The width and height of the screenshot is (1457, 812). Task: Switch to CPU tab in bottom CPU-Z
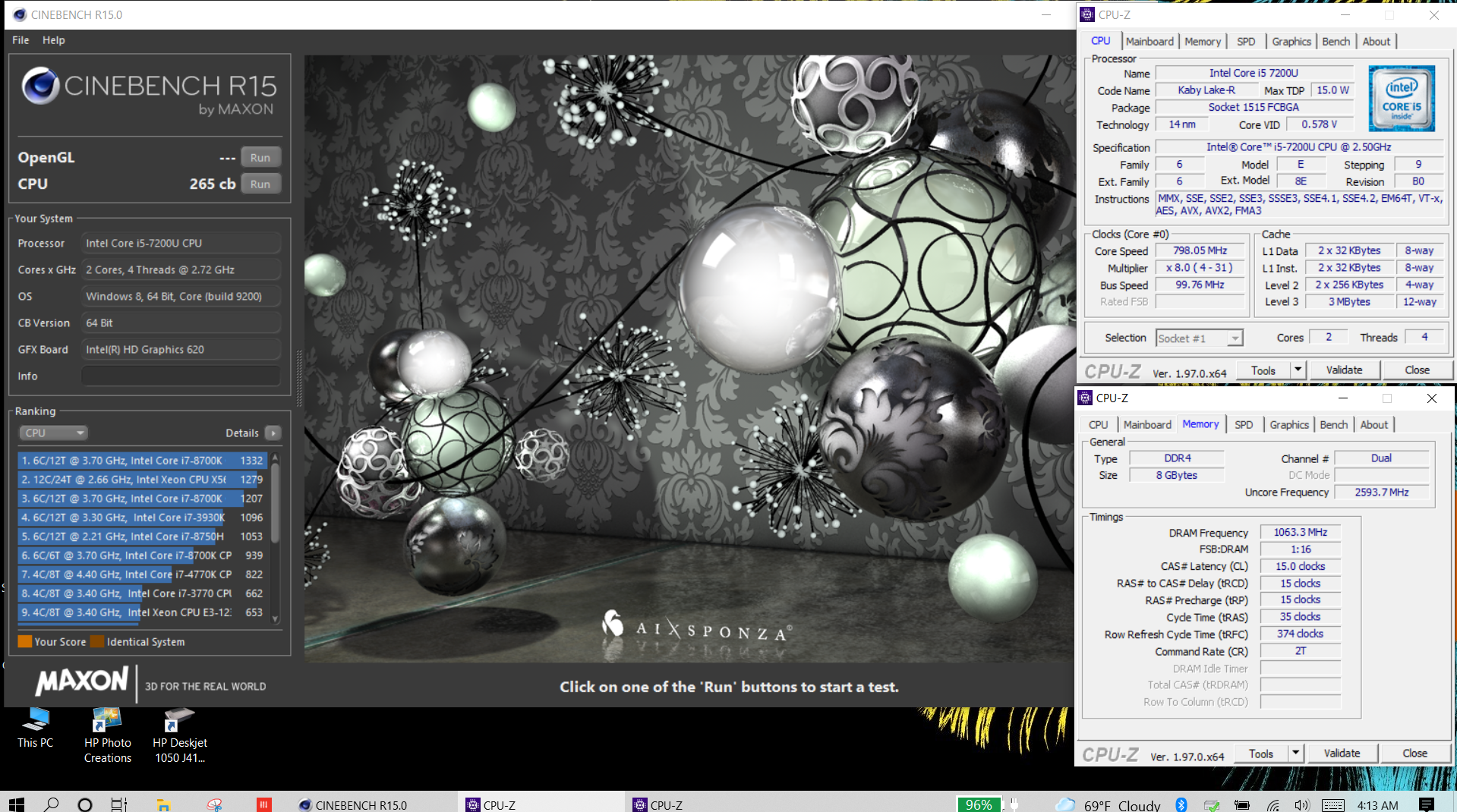(x=1098, y=425)
